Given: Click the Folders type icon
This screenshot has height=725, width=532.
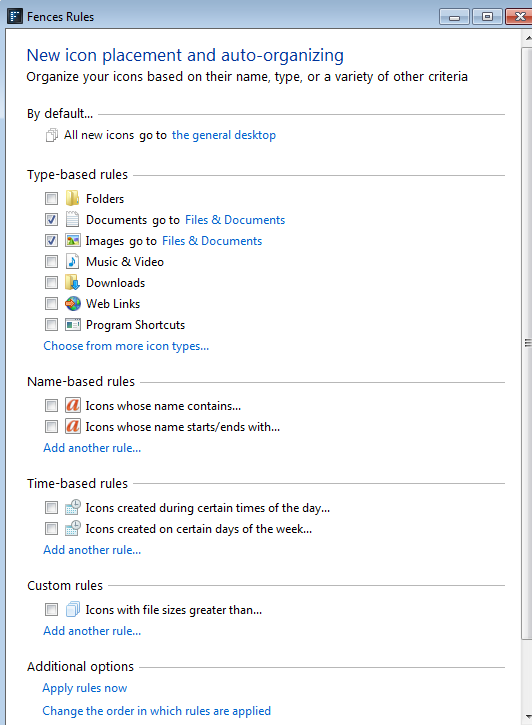Looking at the screenshot, I should 72,198.
